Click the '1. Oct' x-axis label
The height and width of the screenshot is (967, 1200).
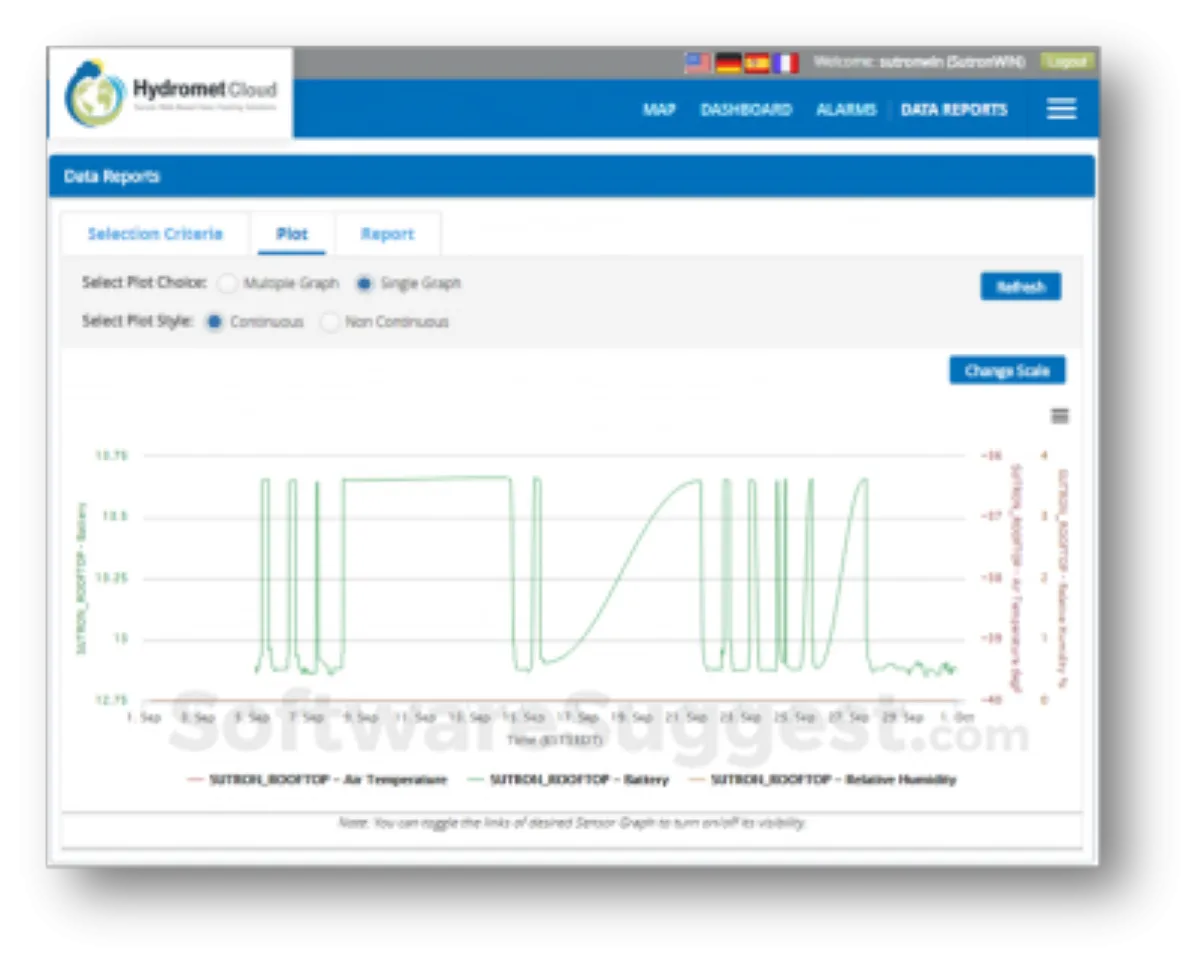tap(956, 717)
